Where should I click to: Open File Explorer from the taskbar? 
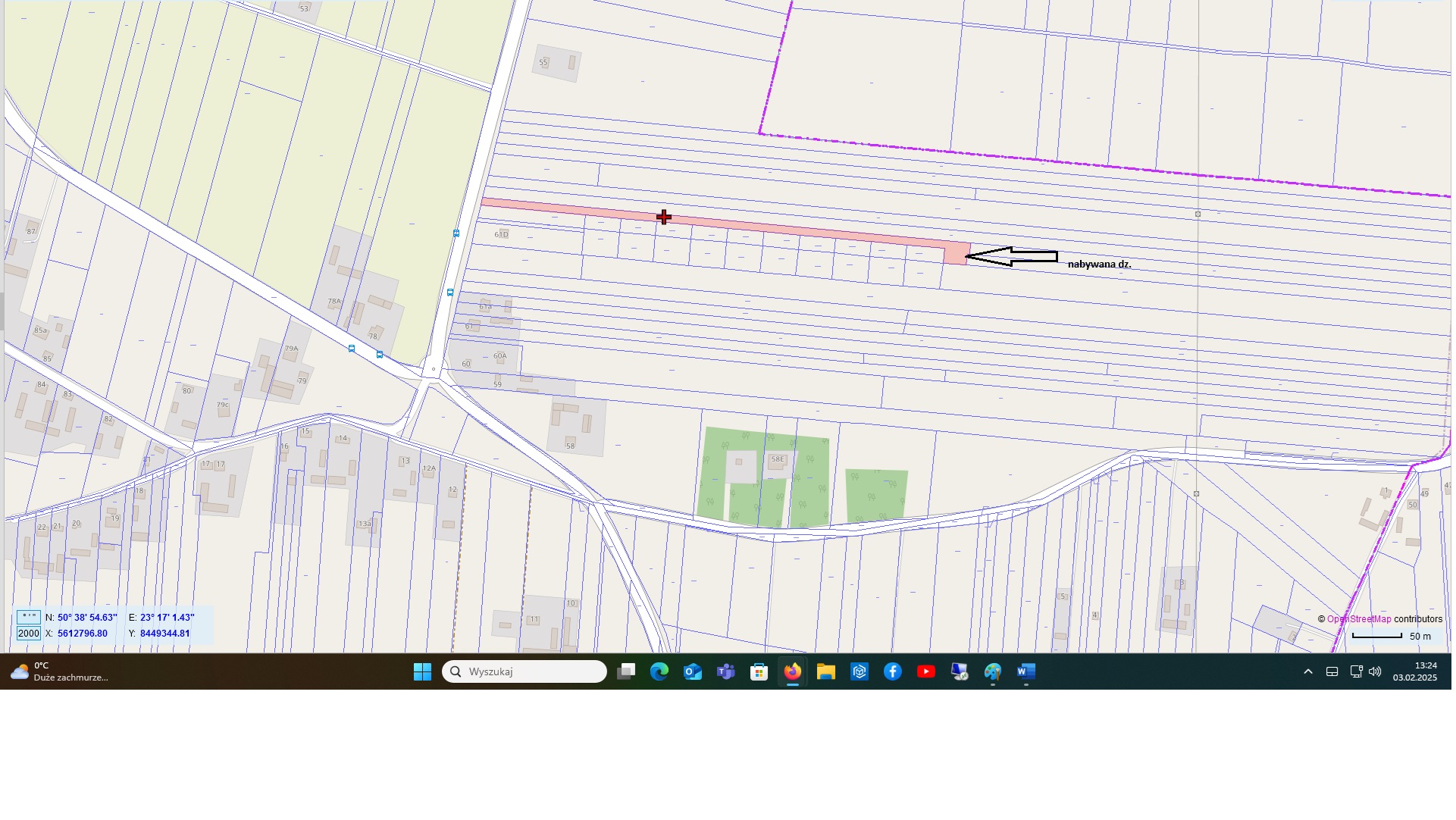coord(826,672)
